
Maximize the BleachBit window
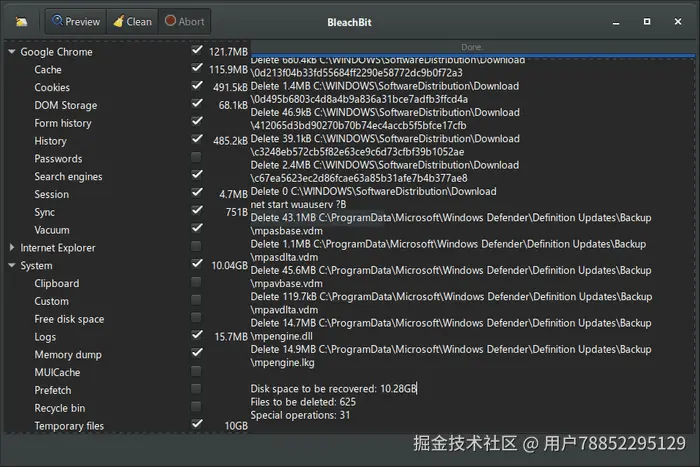click(647, 21)
